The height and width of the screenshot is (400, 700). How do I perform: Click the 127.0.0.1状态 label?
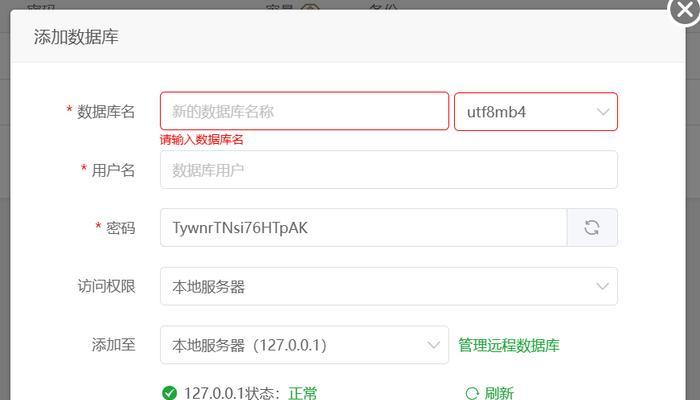coord(232,393)
